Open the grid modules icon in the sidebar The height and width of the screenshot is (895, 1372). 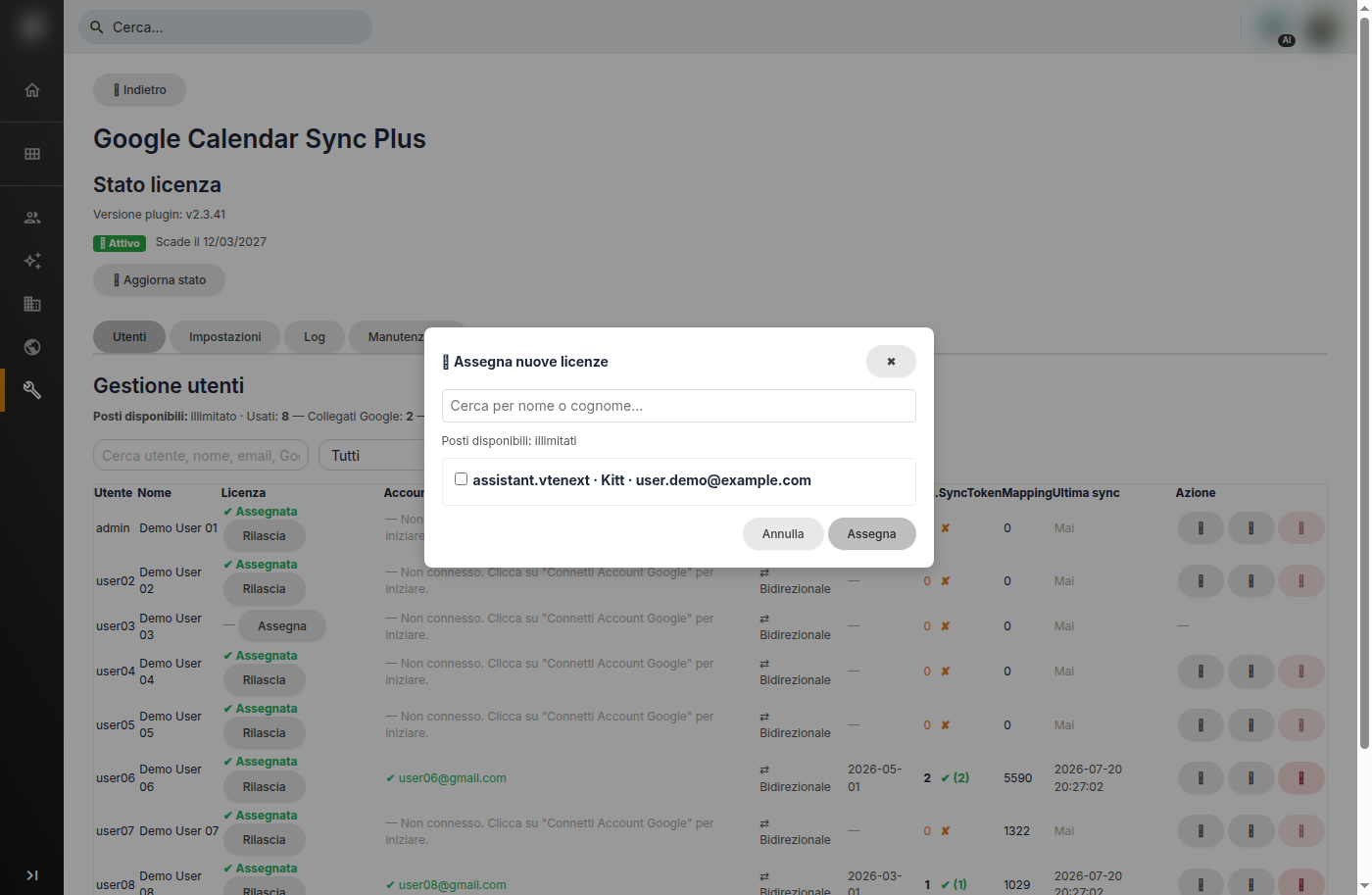(x=32, y=154)
